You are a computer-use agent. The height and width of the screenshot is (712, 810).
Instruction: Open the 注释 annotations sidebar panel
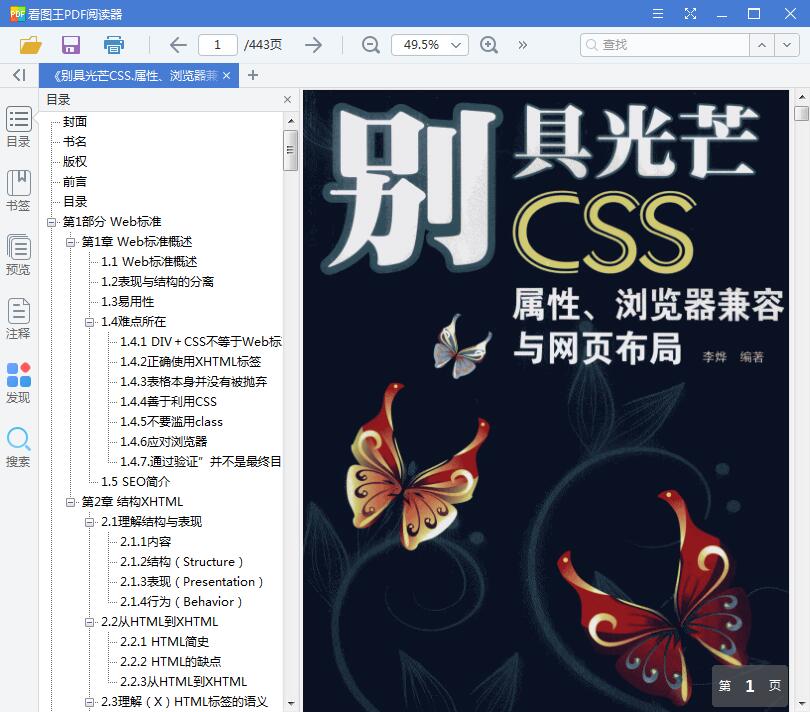pos(19,319)
